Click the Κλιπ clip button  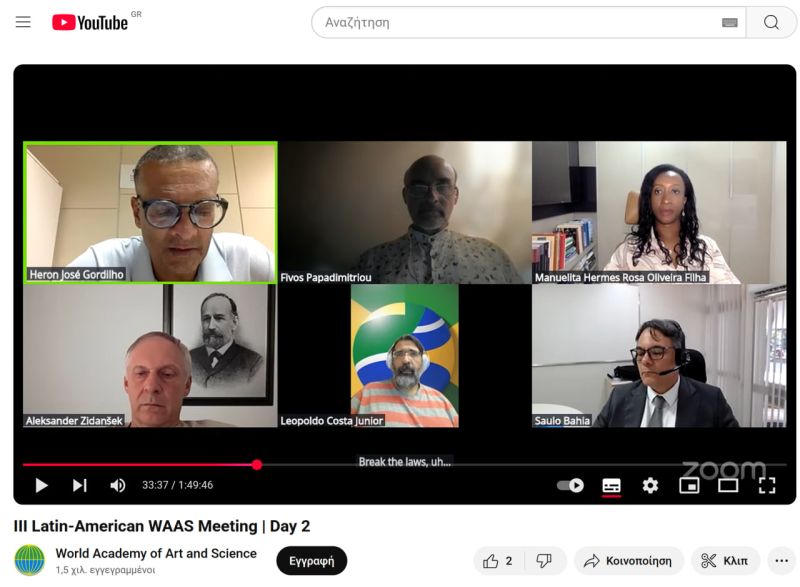725,561
